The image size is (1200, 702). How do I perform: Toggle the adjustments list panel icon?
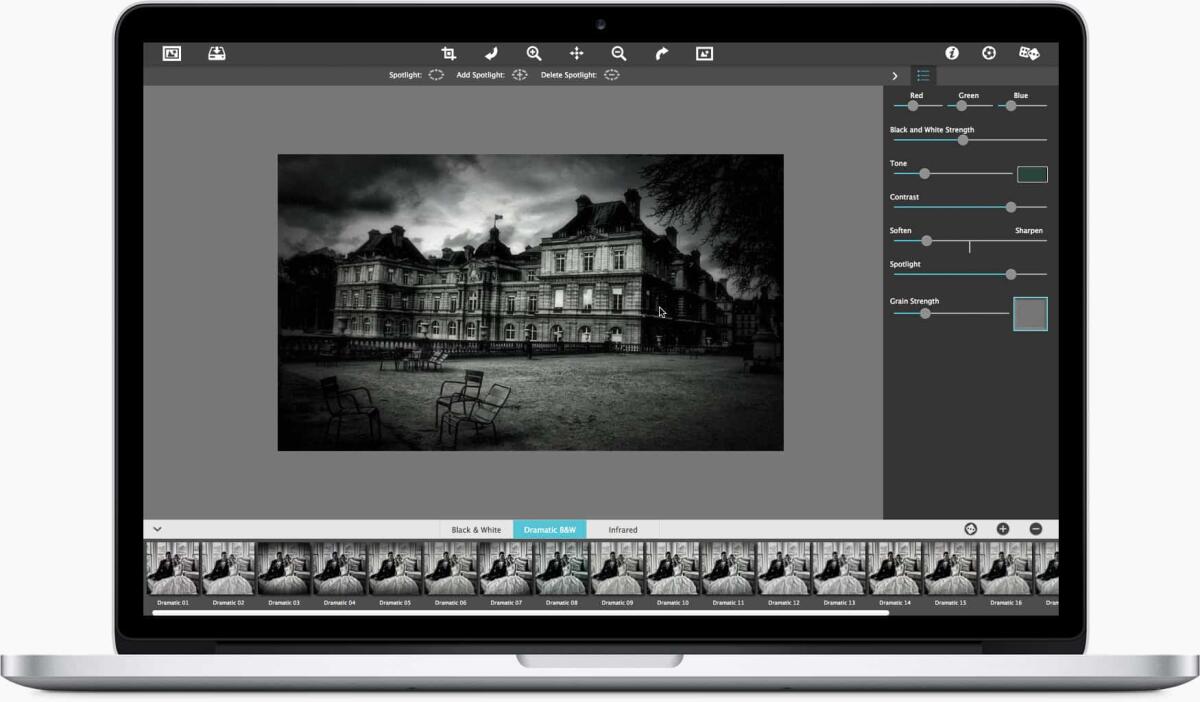point(922,75)
